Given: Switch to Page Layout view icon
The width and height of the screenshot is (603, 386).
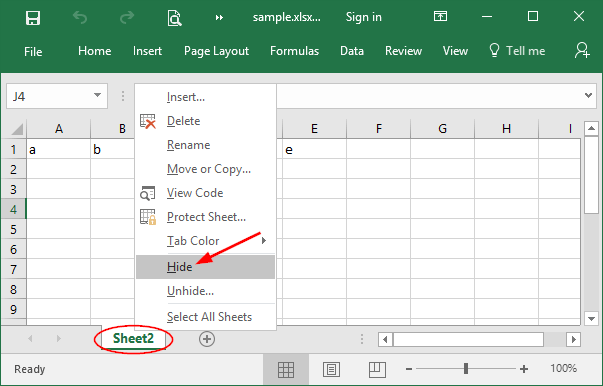Looking at the screenshot, I should 331,369.
